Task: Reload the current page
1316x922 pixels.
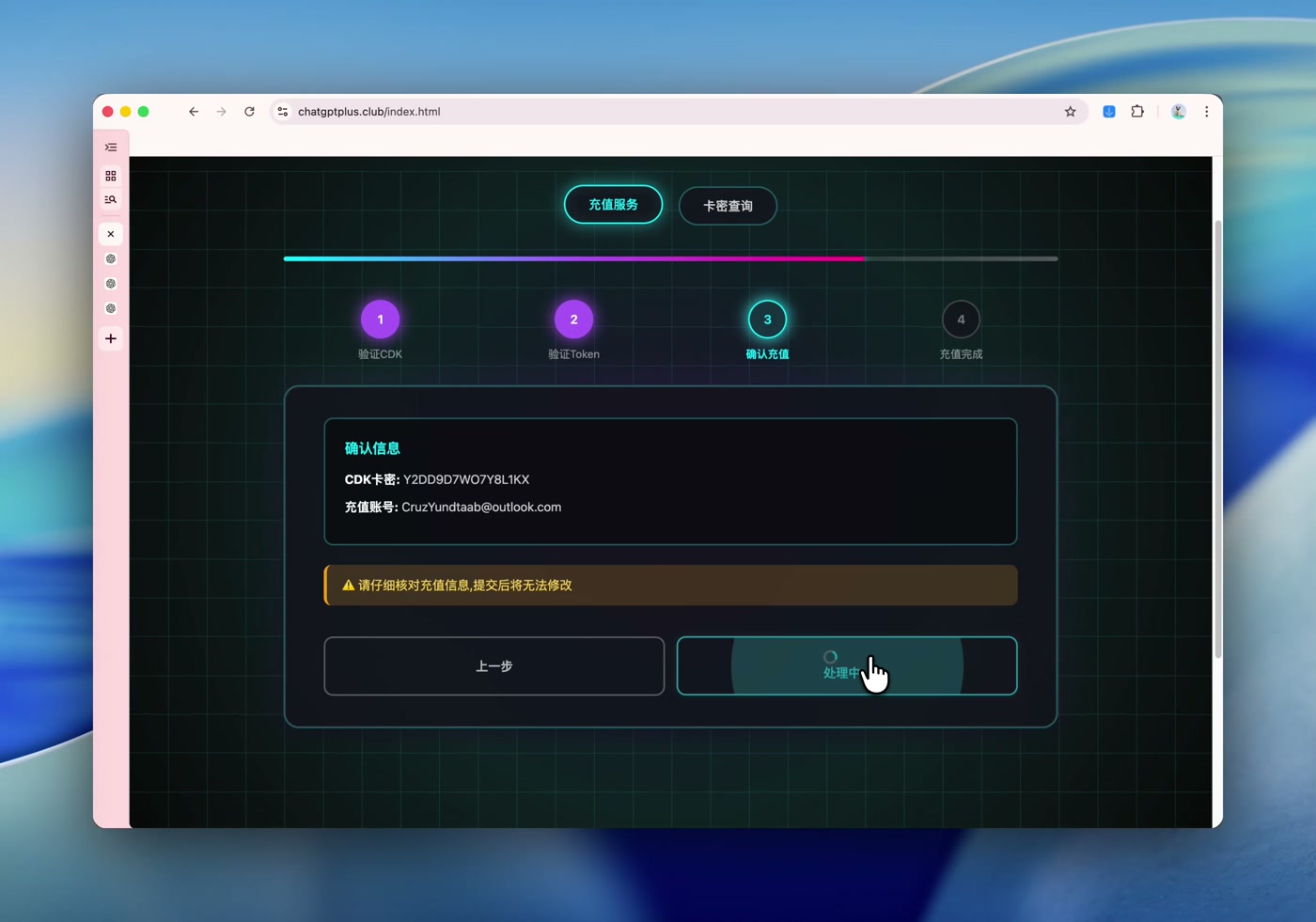Action: 249,112
